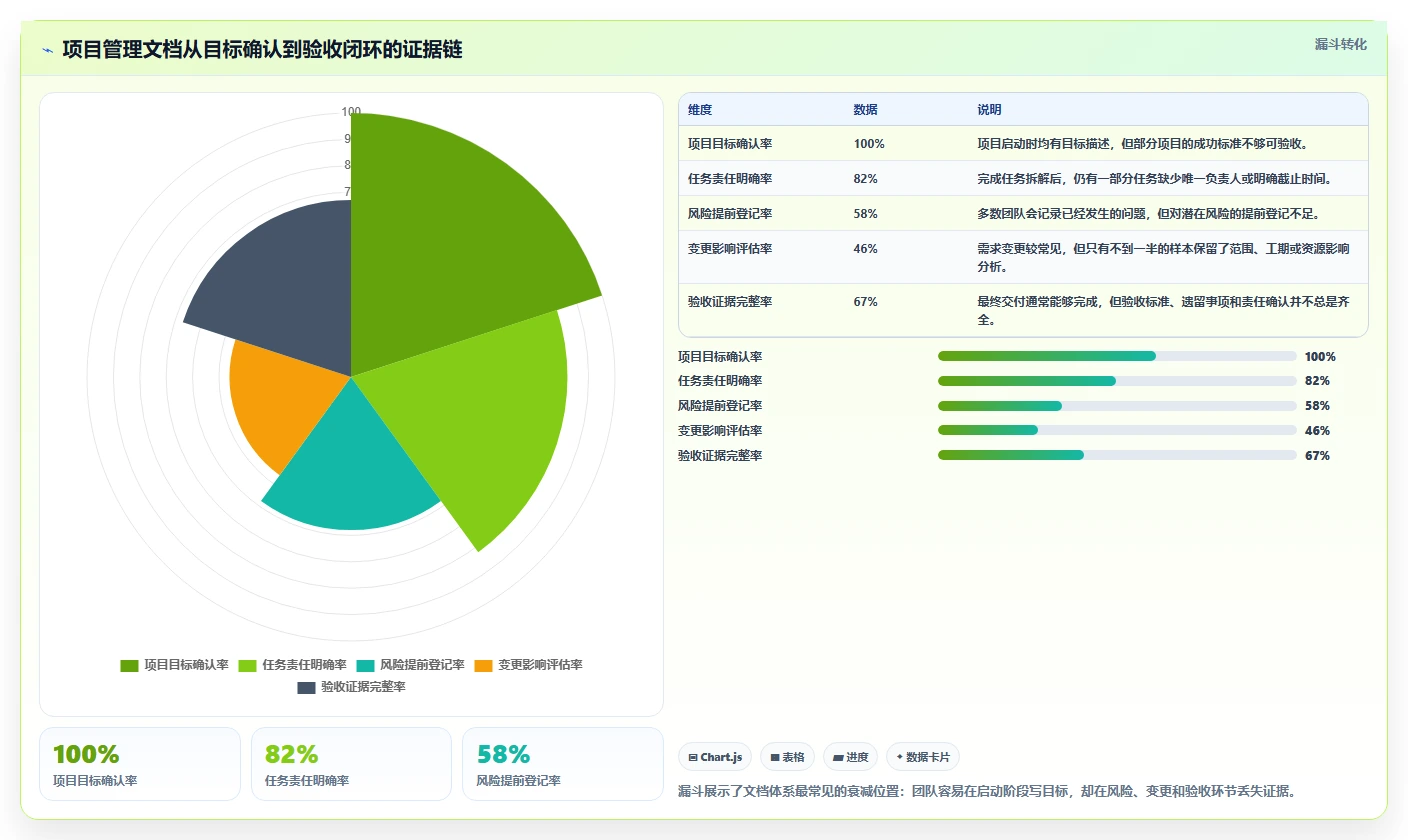The width and height of the screenshot is (1408, 840).
Task: Select the 数据卡片 tag chip
Action: [922, 757]
